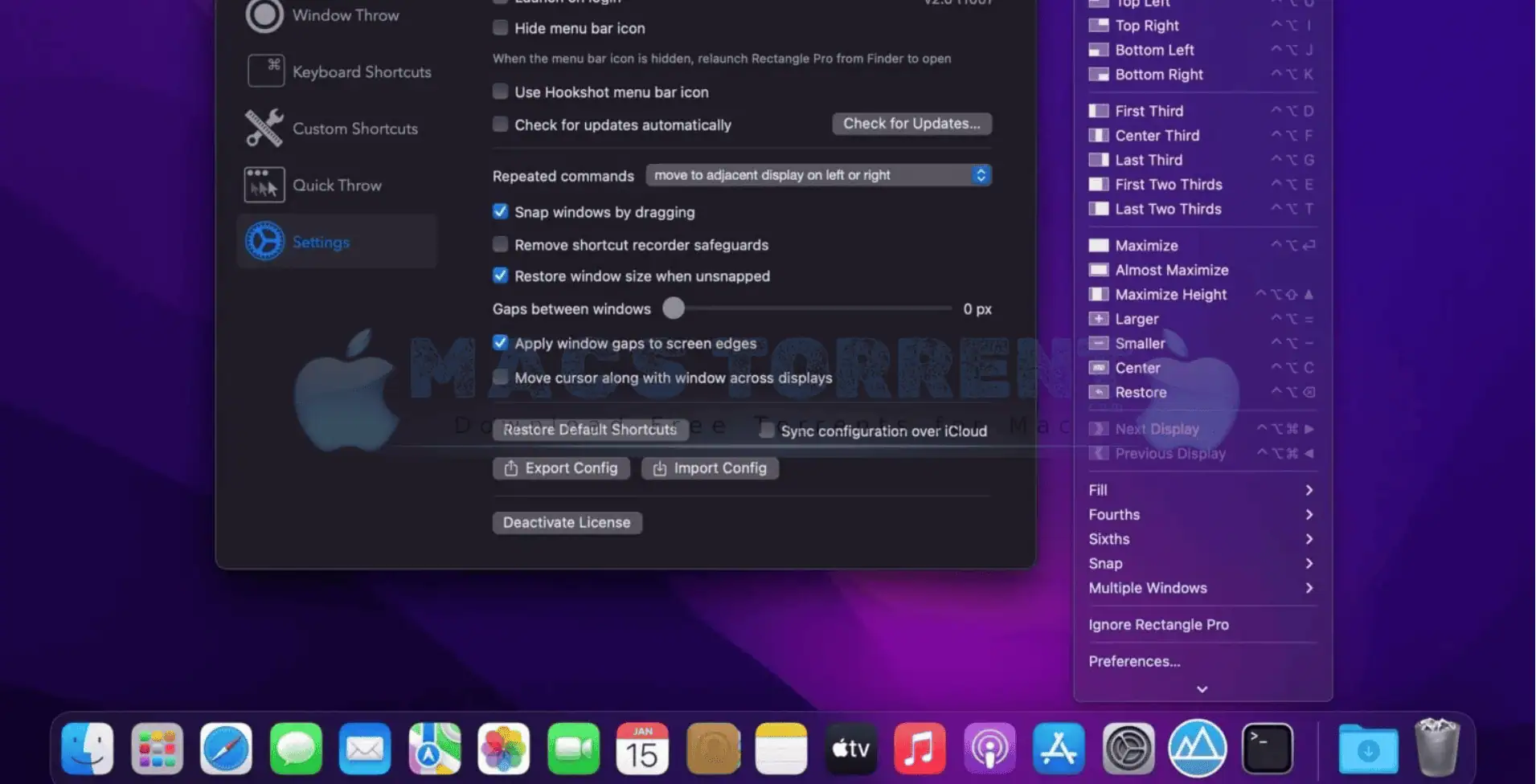
Task: Click the Center window icon
Action: pos(1098,368)
